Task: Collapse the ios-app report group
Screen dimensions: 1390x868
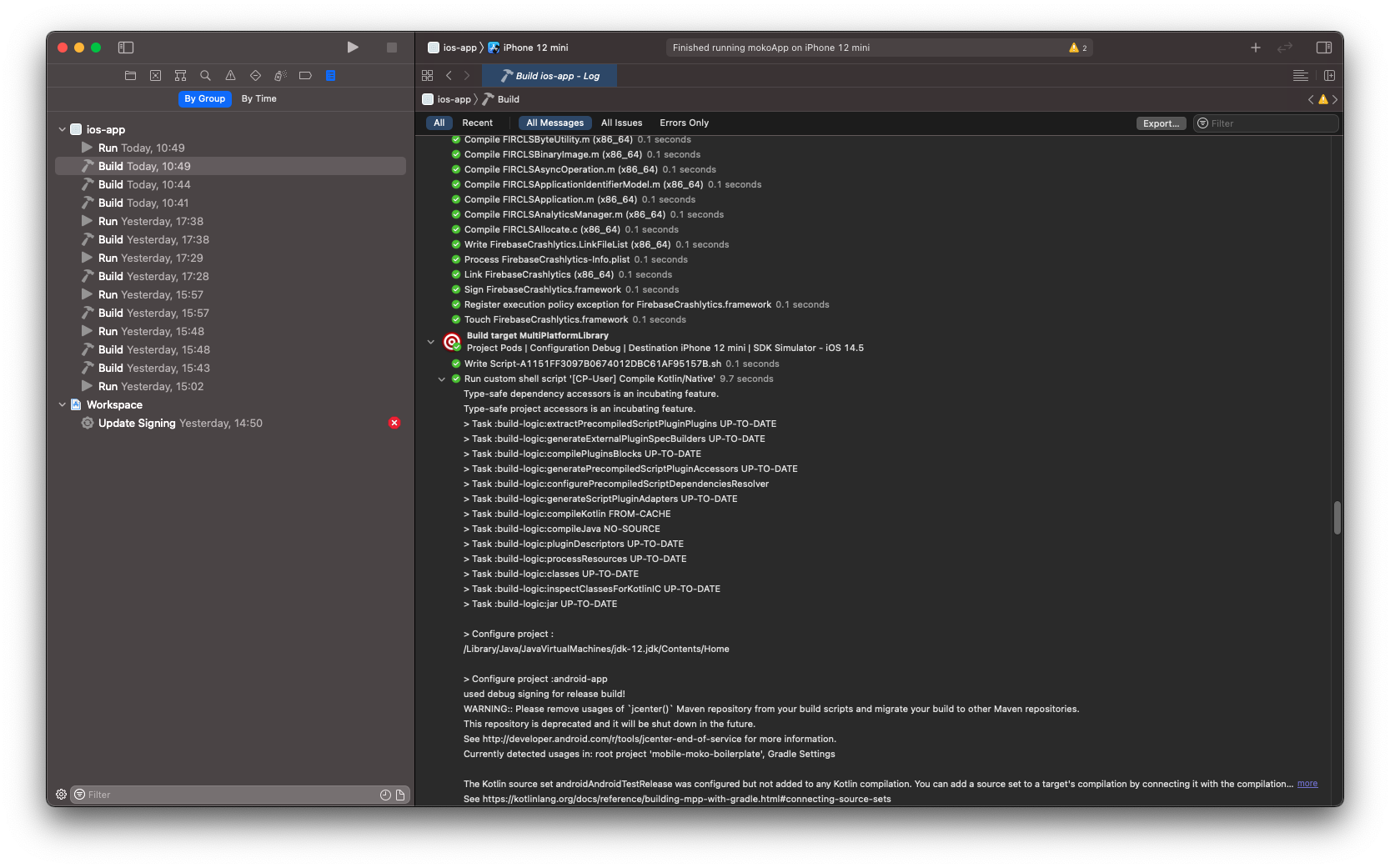Action: pyautogui.click(x=62, y=129)
